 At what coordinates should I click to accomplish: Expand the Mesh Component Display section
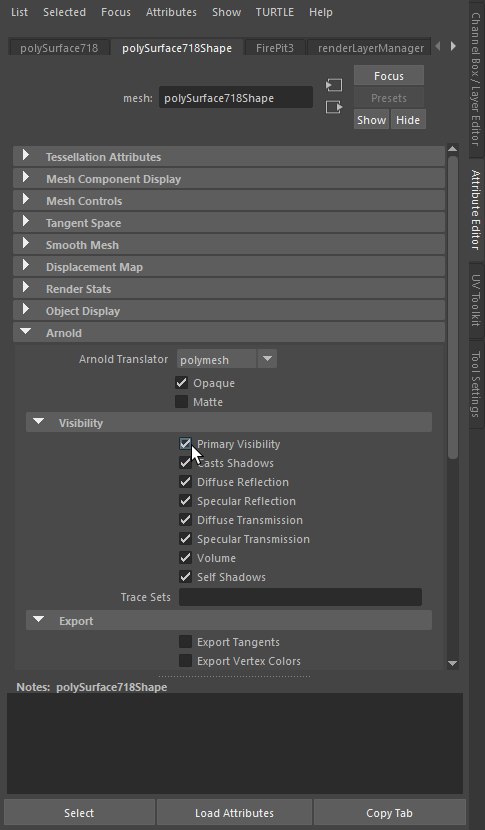pyautogui.click(x=229, y=179)
